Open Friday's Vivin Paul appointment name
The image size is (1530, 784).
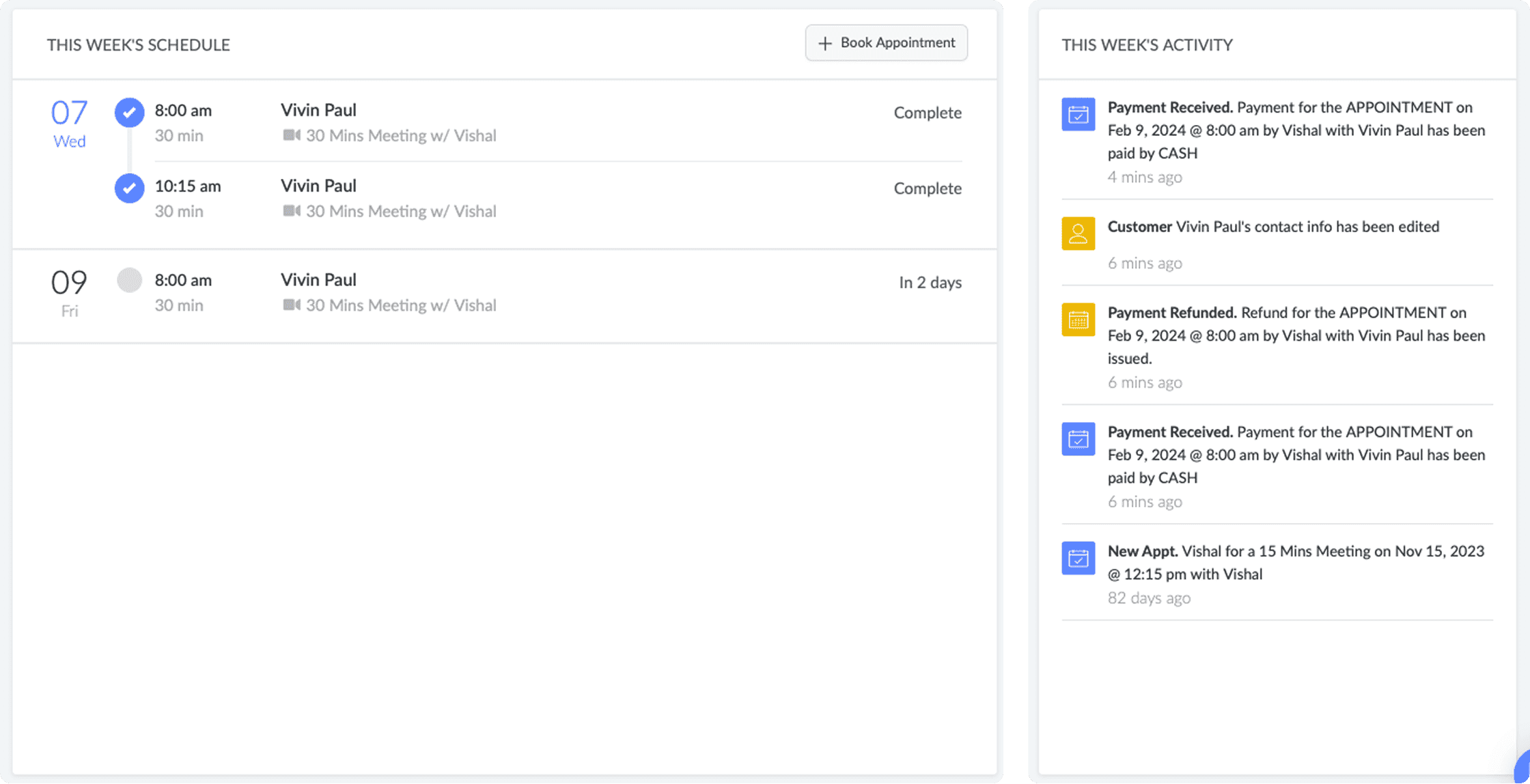click(x=318, y=280)
